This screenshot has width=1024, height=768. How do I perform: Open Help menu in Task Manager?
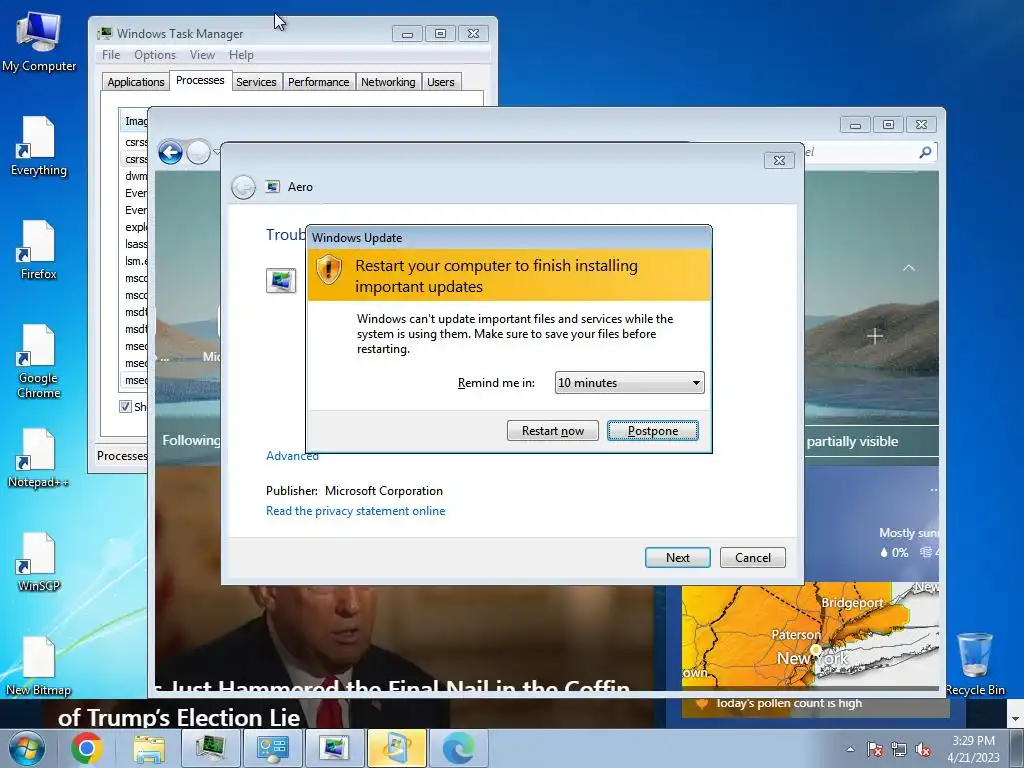[241, 55]
